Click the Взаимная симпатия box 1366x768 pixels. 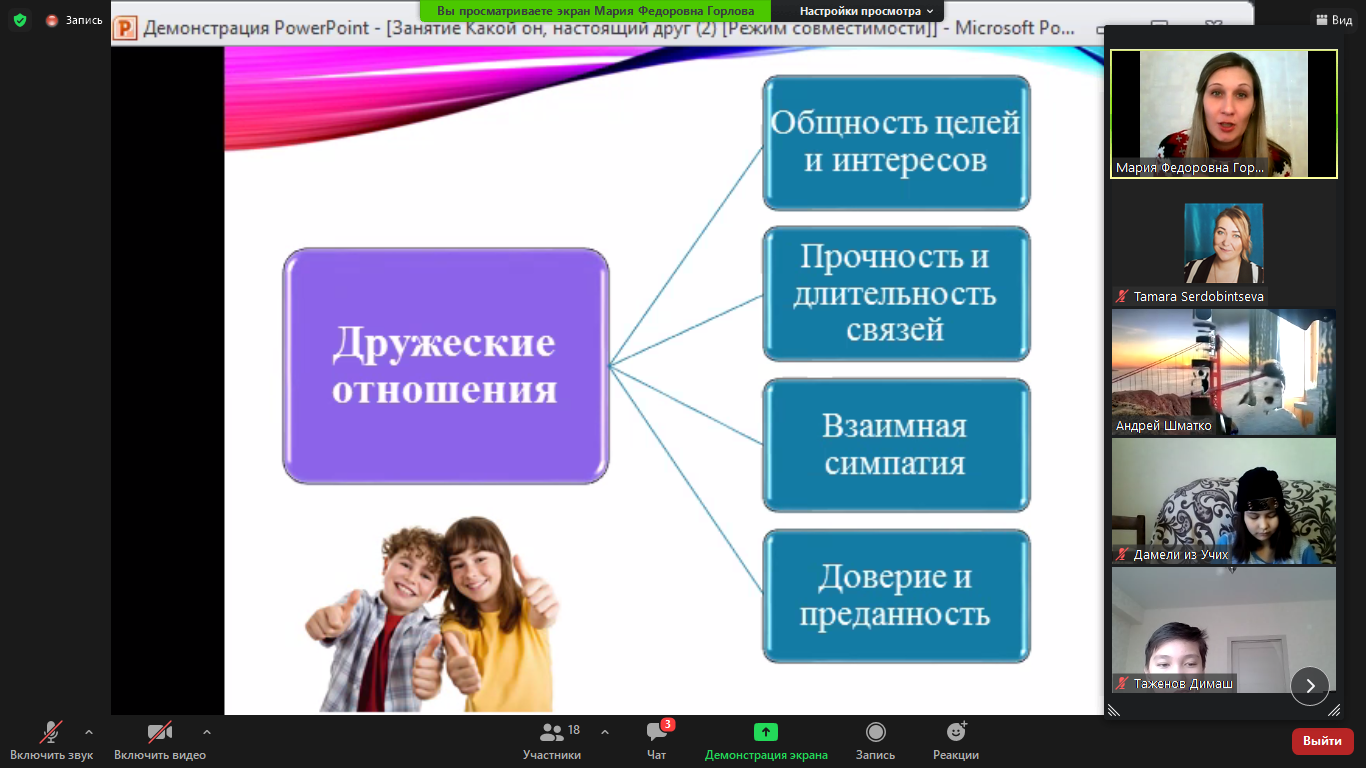[896, 445]
